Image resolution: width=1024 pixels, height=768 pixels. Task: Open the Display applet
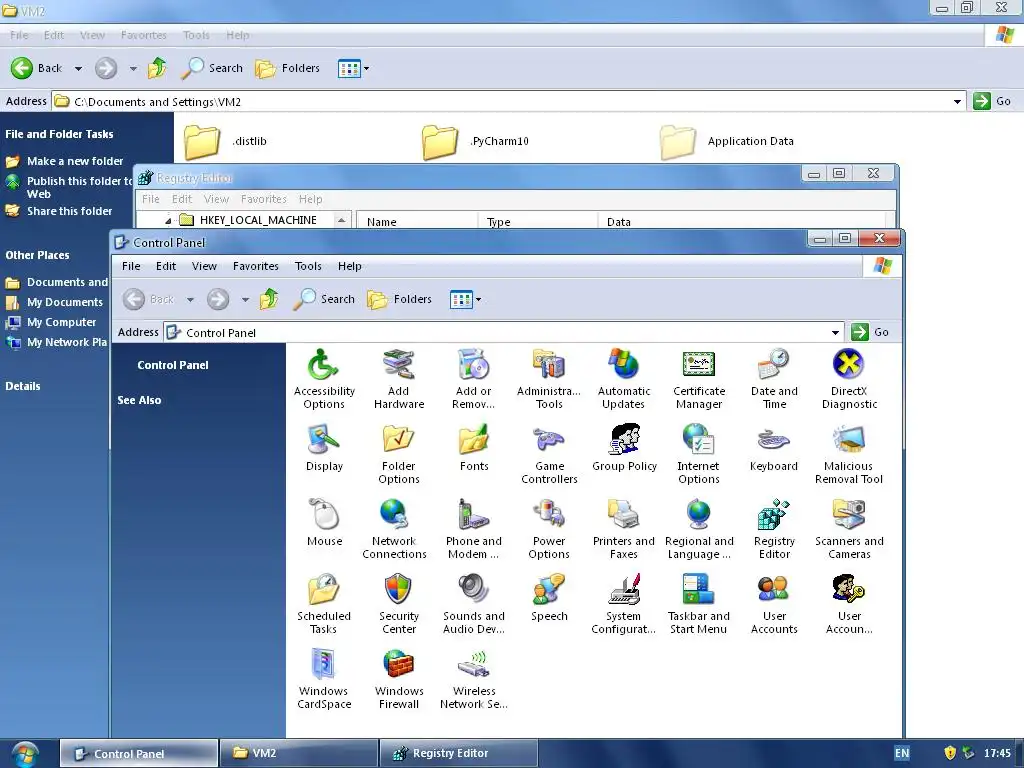(324, 448)
